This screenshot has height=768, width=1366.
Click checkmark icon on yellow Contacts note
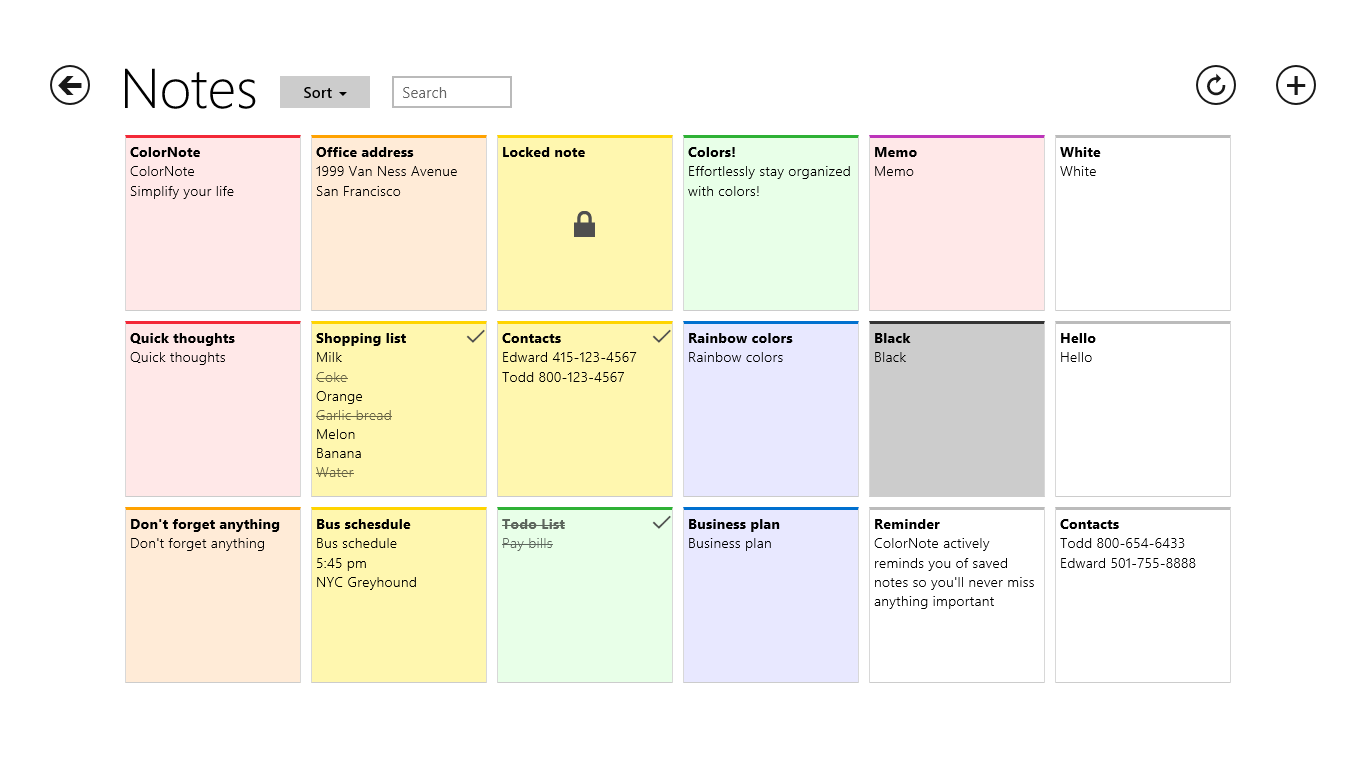click(x=661, y=337)
